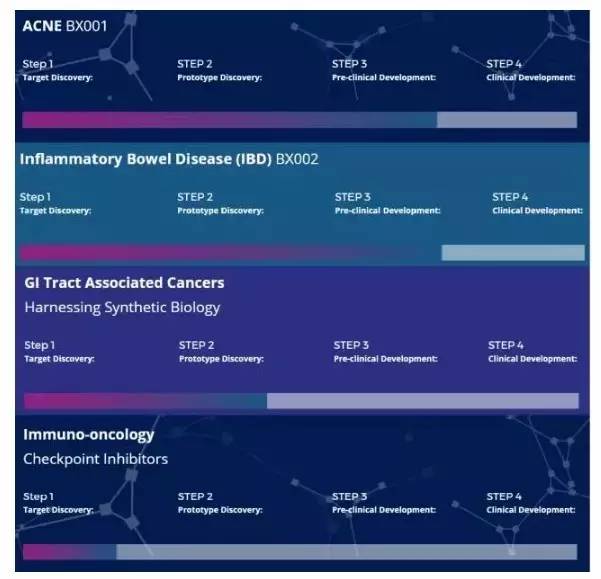Screen dimensions: 601x579
Task: Click the GI Tract Cancers progress bar
Action: coord(301,401)
